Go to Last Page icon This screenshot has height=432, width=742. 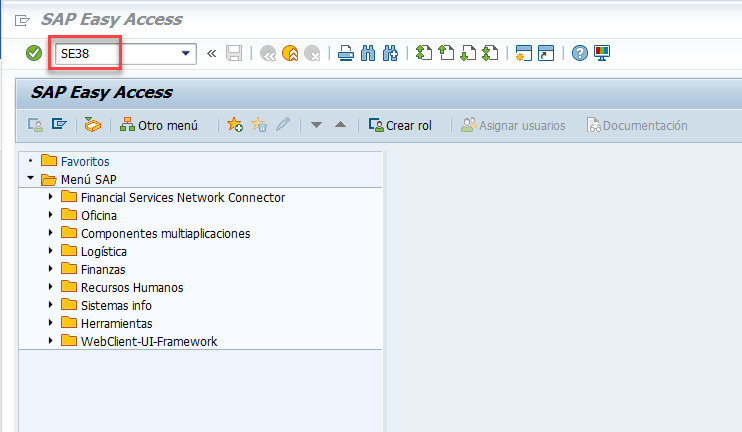point(490,53)
